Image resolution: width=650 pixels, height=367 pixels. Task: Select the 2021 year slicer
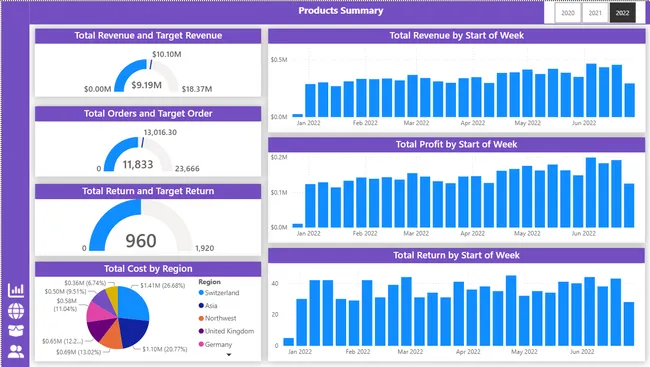pyautogui.click(x=595, y=13)
